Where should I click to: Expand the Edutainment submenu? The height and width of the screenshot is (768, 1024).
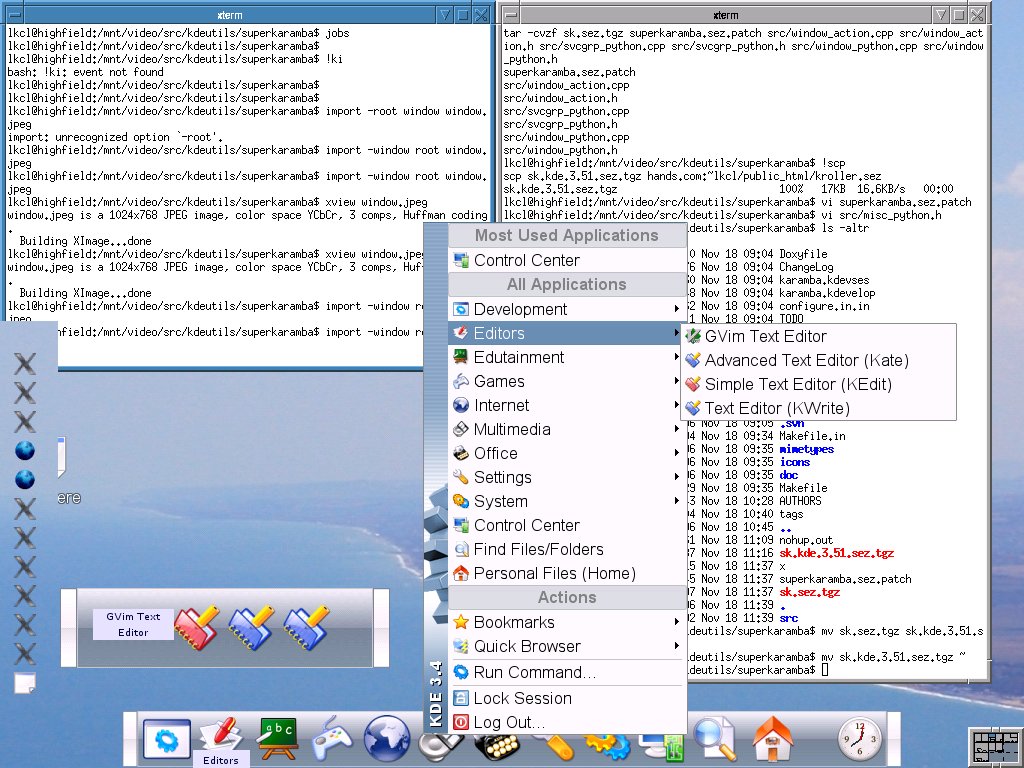tap(567, 357)
